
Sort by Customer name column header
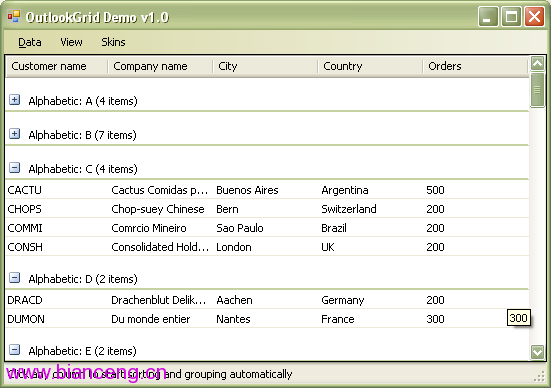[x=57, y=66]
